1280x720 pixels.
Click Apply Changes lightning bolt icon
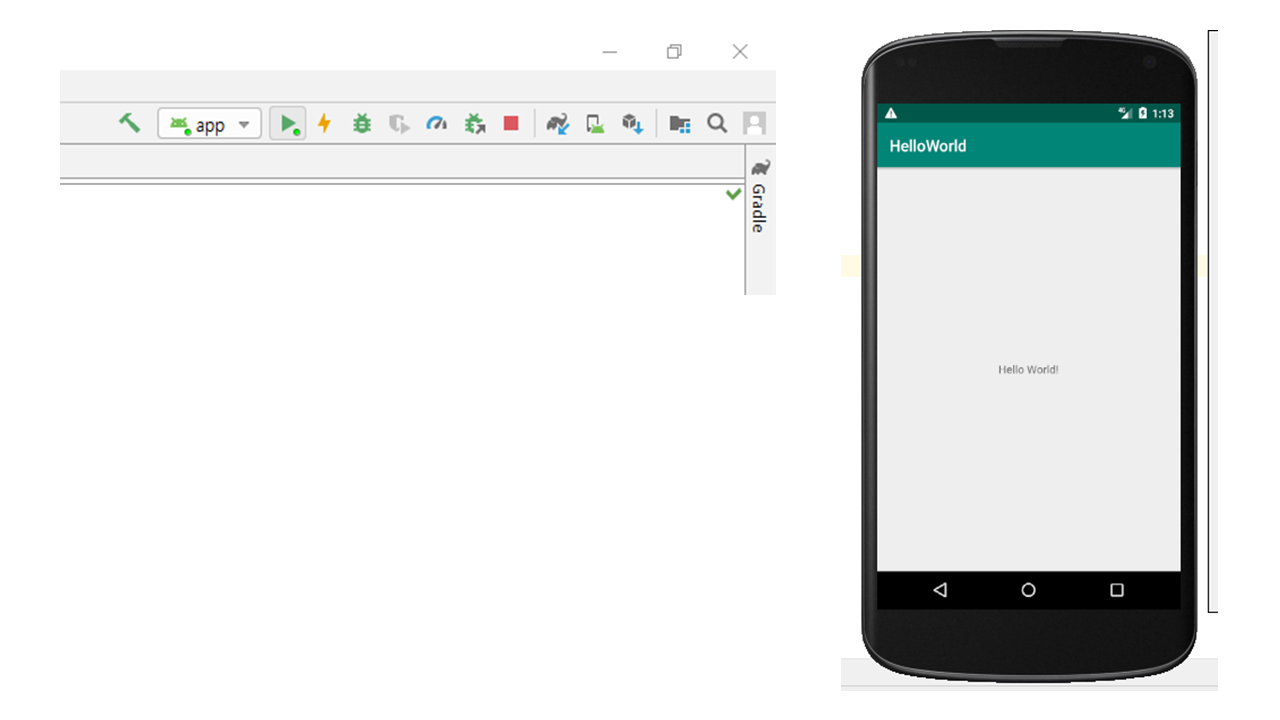pyautogui.click(x=324, y=124)
